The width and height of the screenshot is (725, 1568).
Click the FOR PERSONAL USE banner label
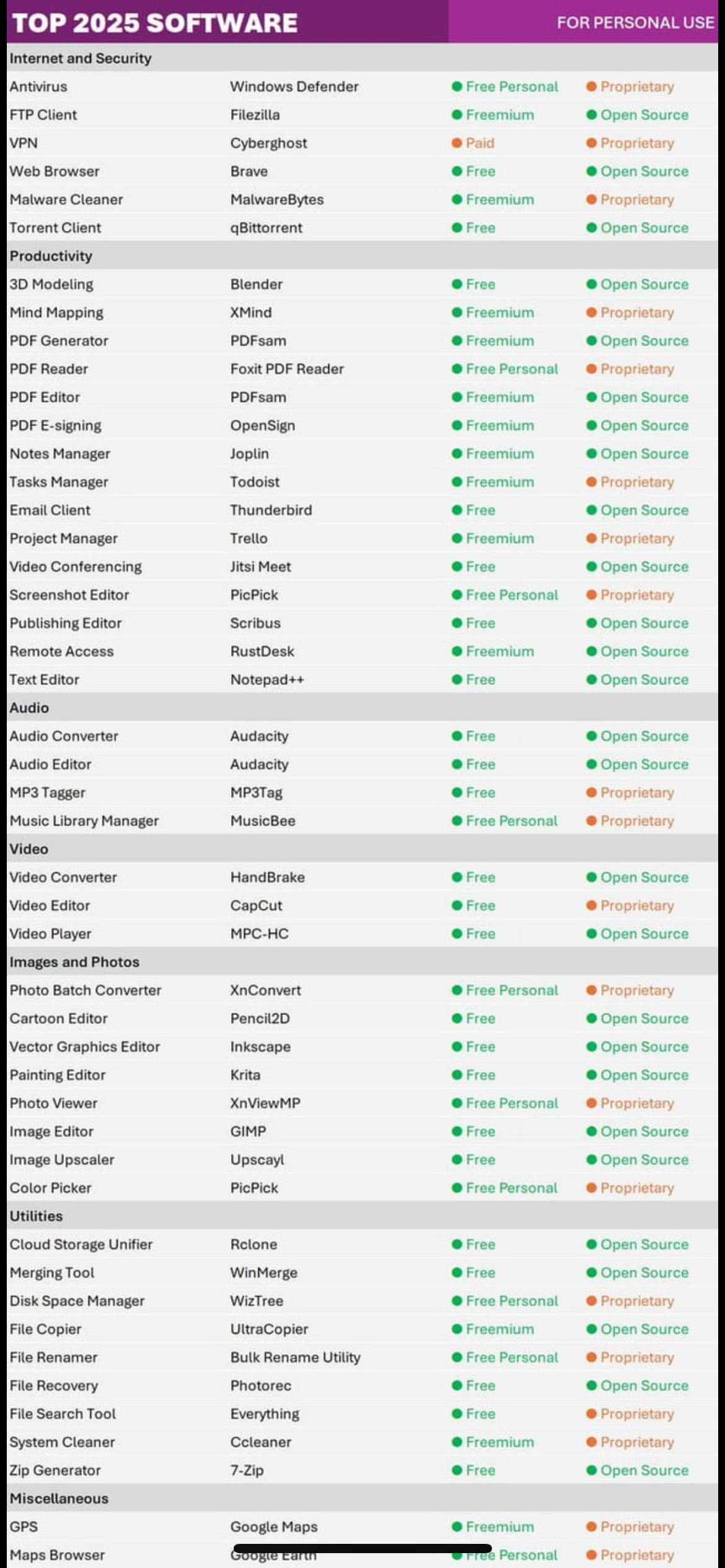635,23
